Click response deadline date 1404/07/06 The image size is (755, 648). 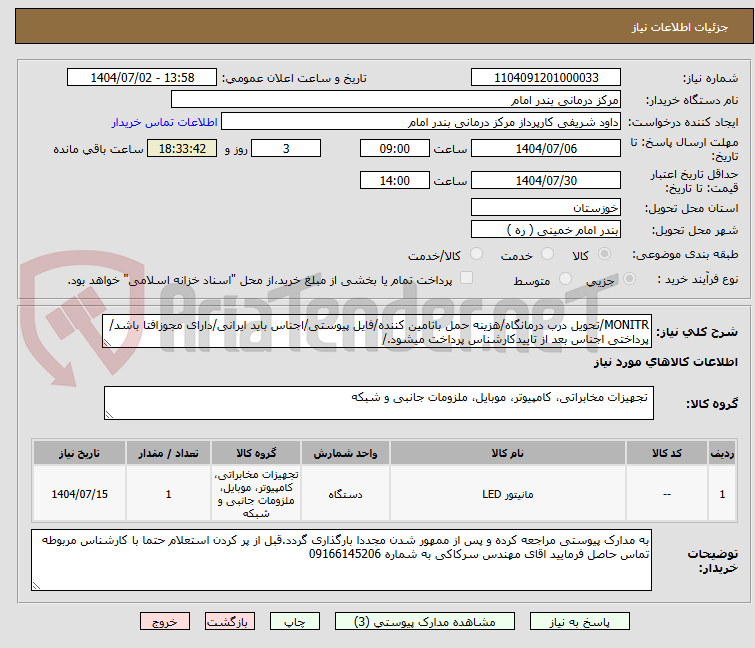click(546, 148)
